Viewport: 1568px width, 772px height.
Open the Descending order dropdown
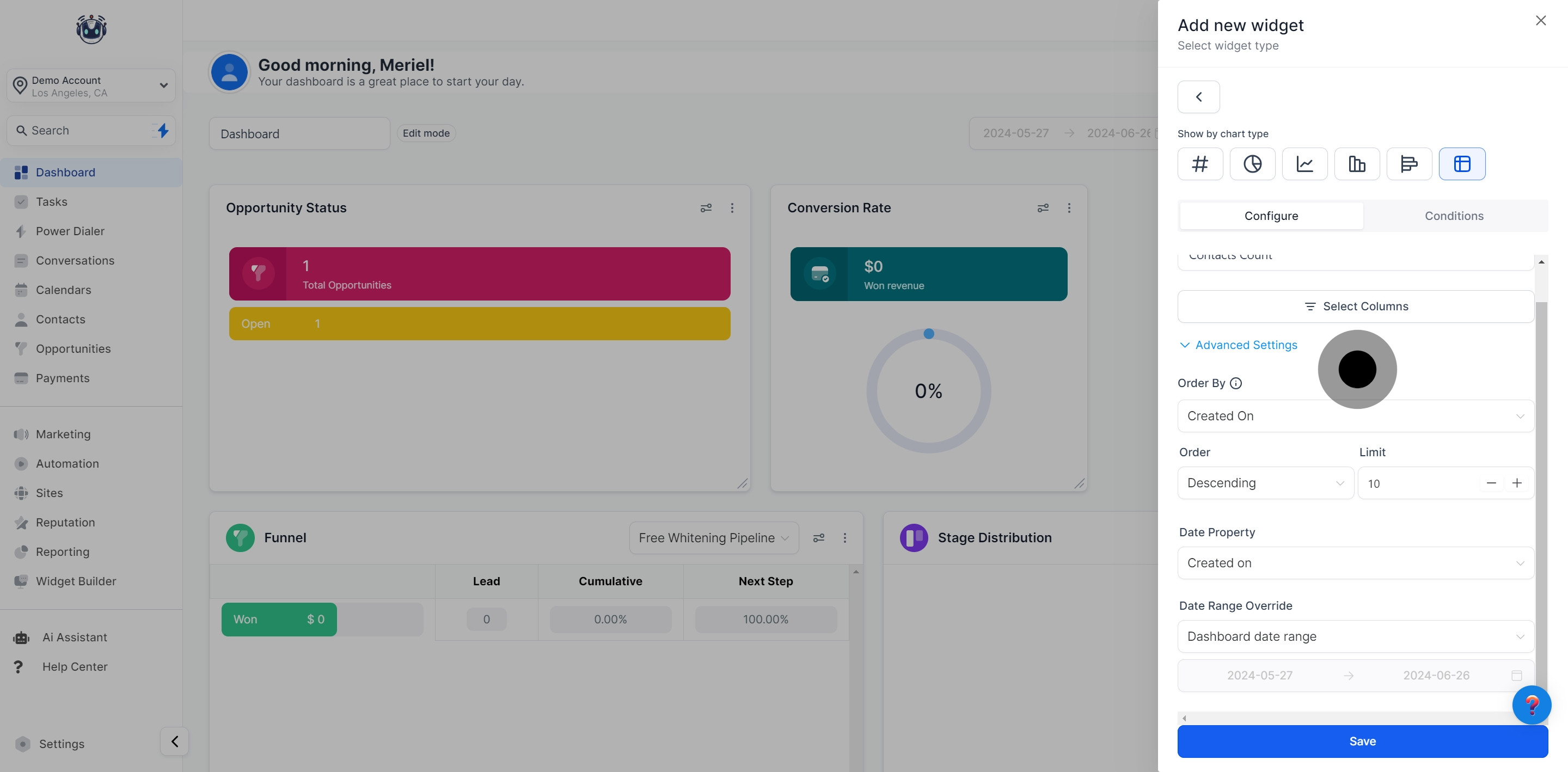1265,483
